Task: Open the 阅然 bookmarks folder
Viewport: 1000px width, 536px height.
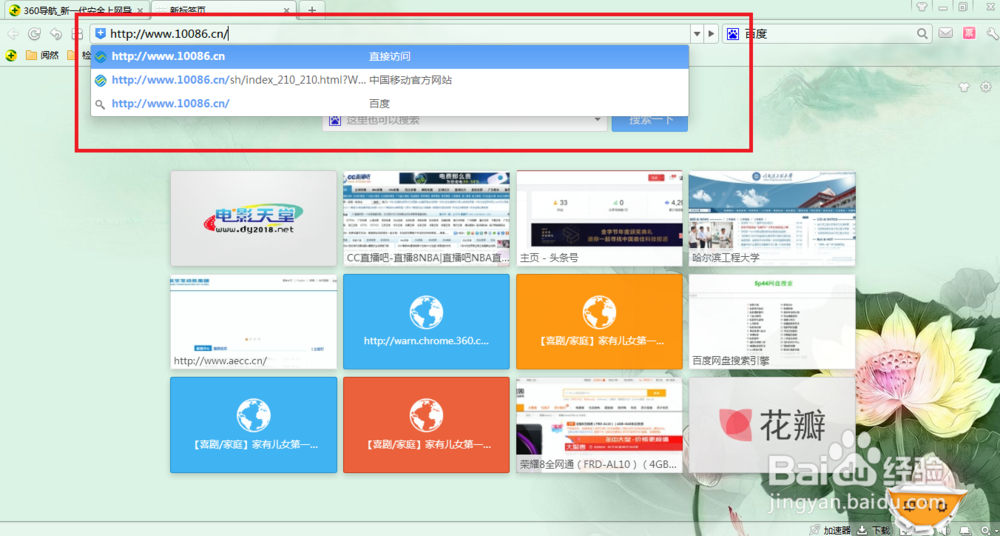Action: pyautogui.click(x=43, y=56)
